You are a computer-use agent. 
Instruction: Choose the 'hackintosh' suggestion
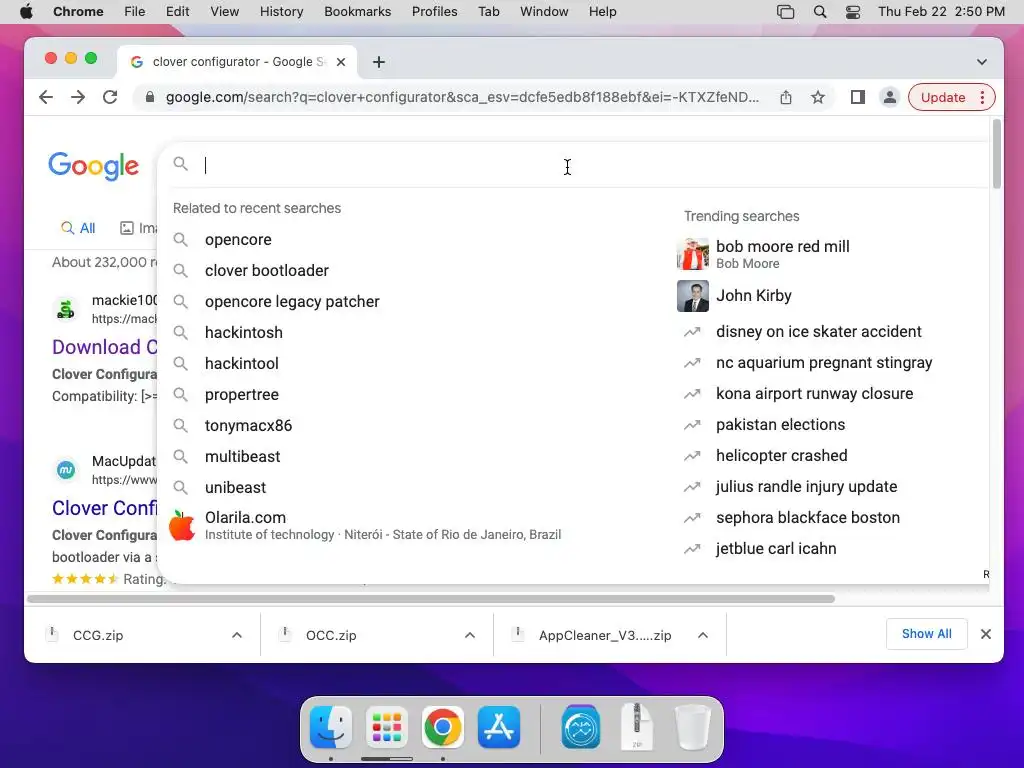244,332
